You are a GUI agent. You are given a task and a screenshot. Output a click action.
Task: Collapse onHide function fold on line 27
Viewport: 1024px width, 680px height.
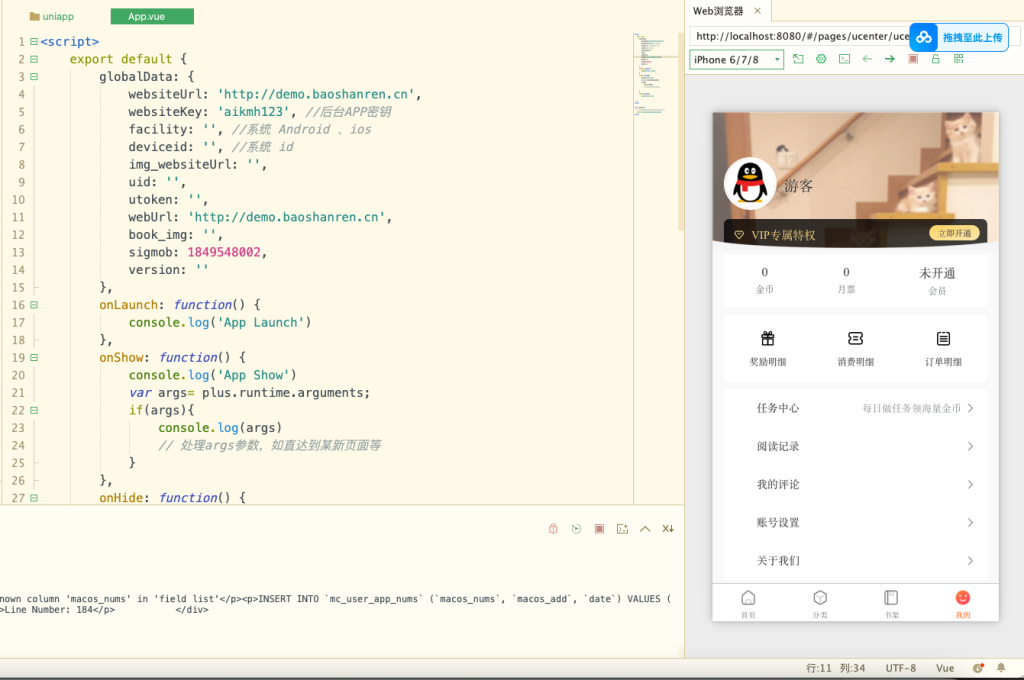point(34,498)
